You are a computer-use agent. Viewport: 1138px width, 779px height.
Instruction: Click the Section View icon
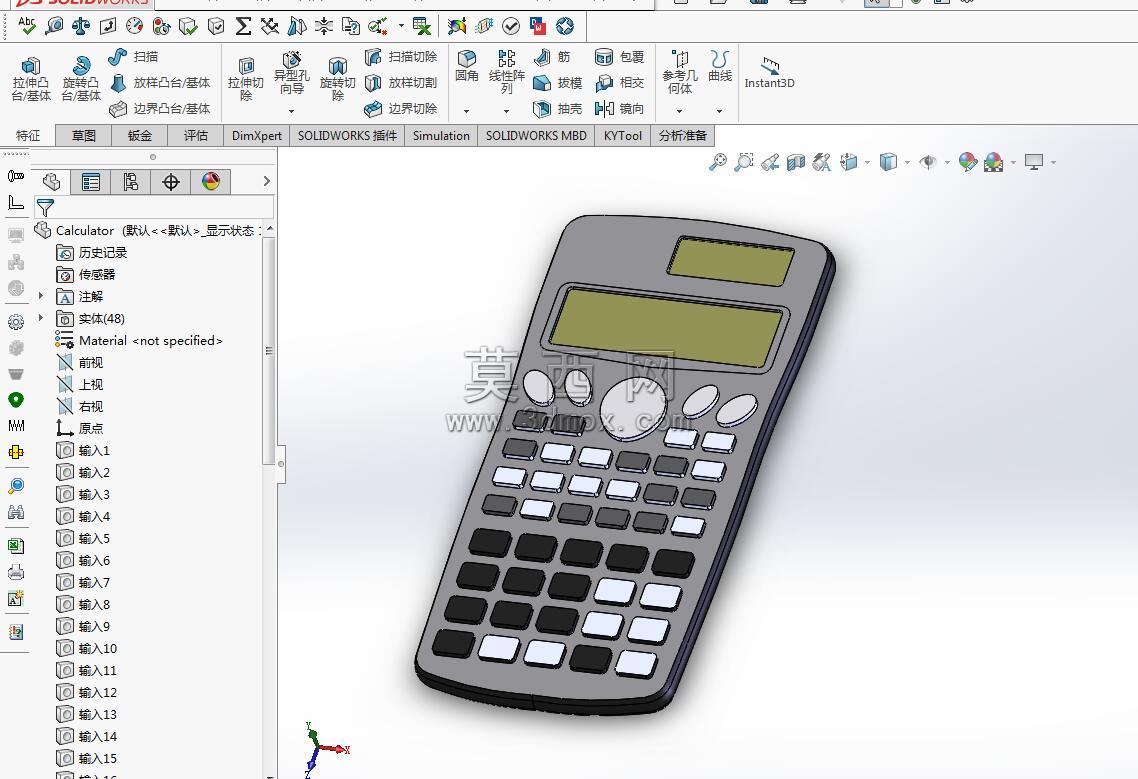coord(796,162)
